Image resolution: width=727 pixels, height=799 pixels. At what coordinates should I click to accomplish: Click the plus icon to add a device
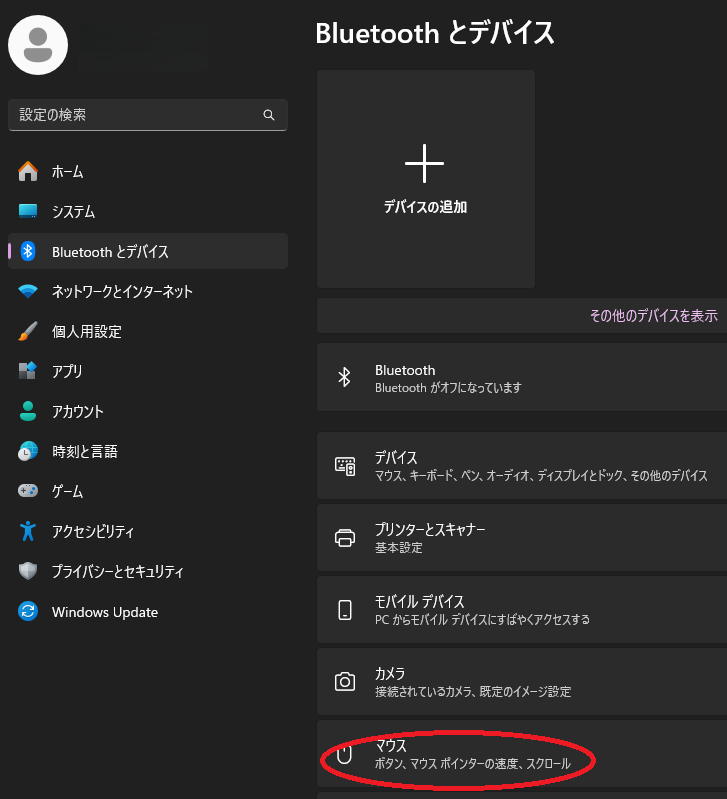click(424, 163)
